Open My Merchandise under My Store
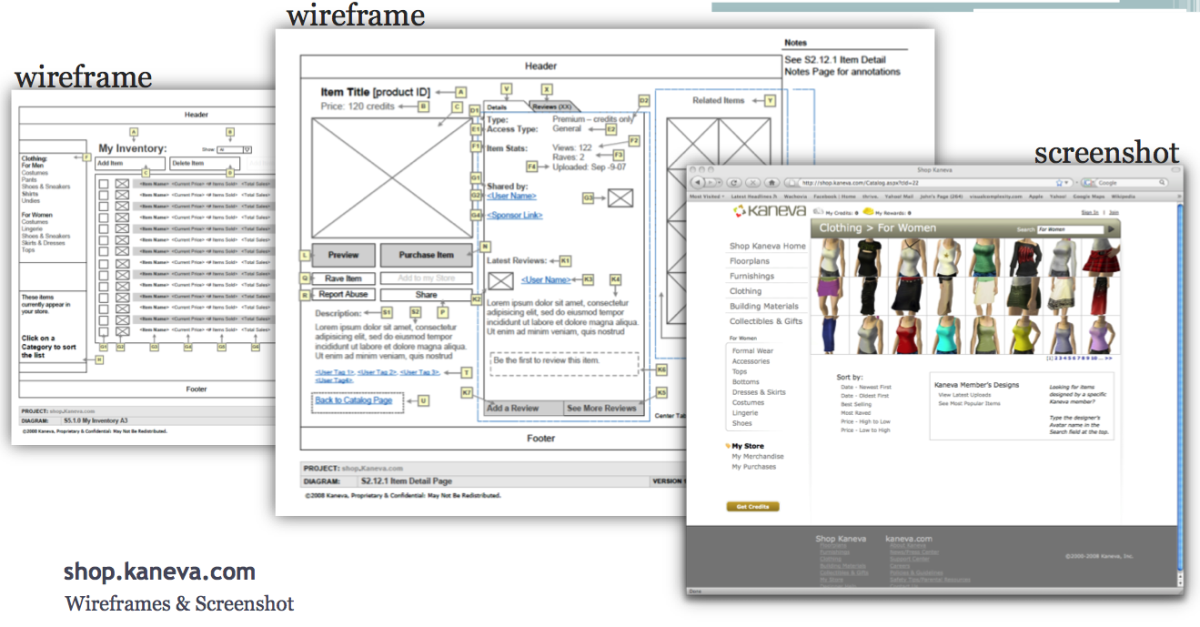The height and width of the screenshot is (627, 1200). click(x=758, y=456)
